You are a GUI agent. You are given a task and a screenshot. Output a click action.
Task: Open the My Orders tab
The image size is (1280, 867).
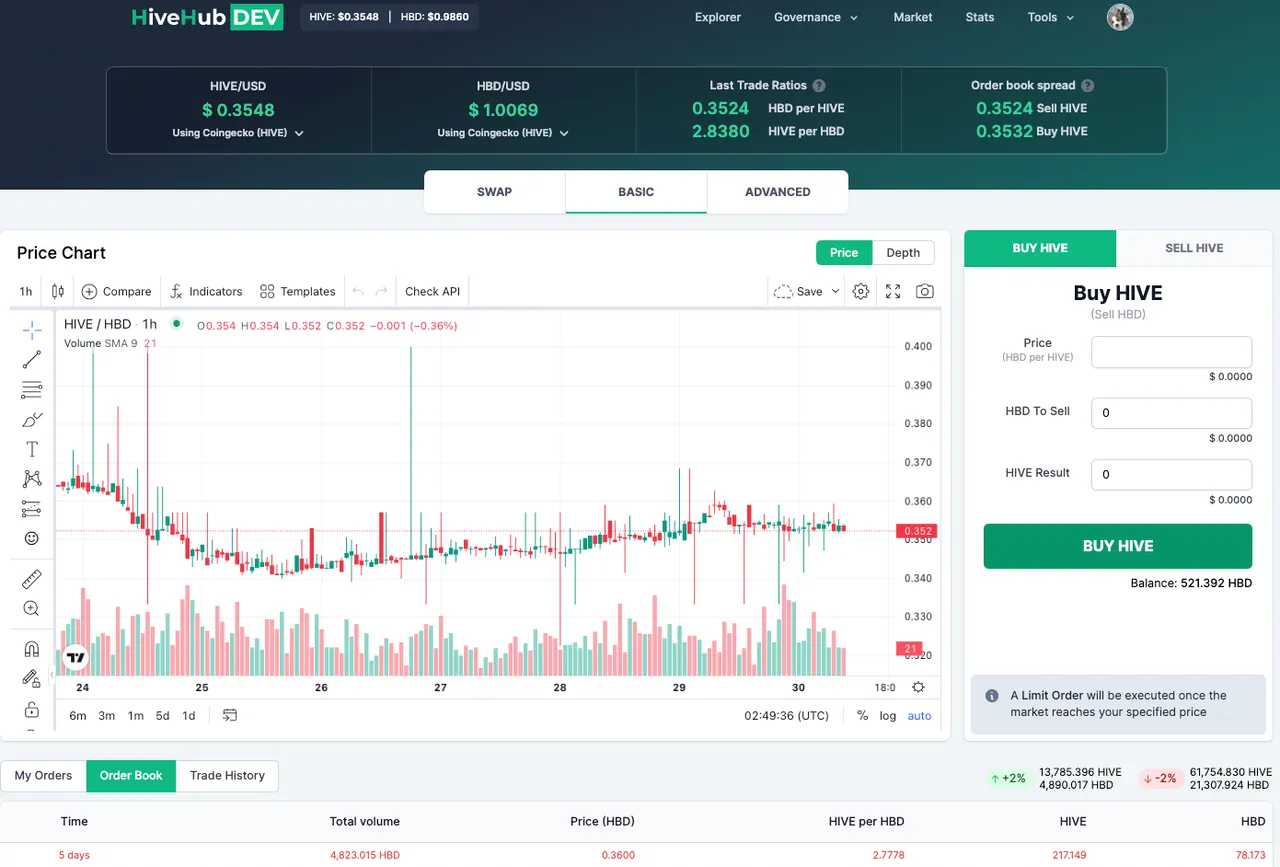pos(43,775)
